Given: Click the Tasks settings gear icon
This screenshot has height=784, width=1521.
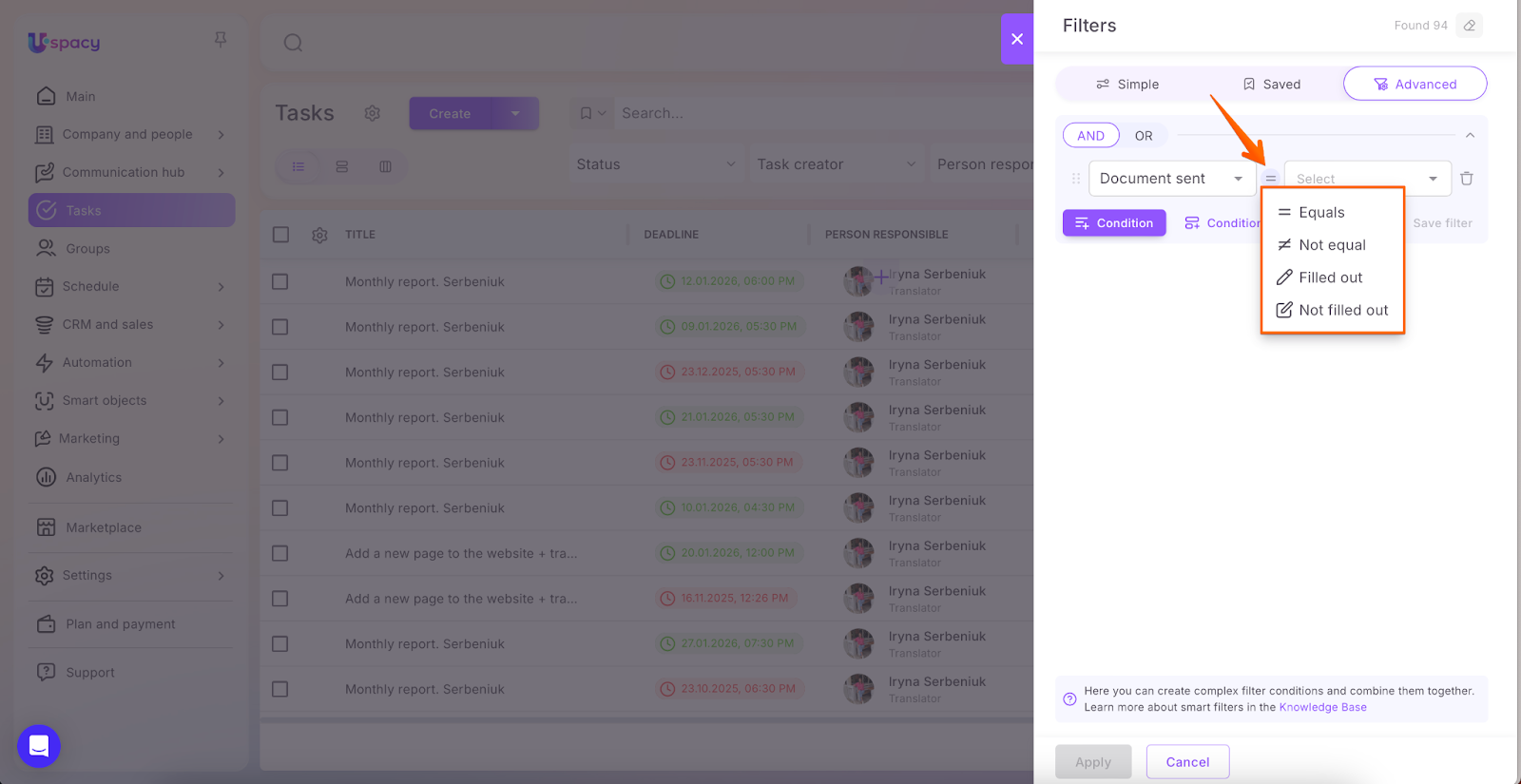Looking at the screenshot, I should (x=372, y=113).
